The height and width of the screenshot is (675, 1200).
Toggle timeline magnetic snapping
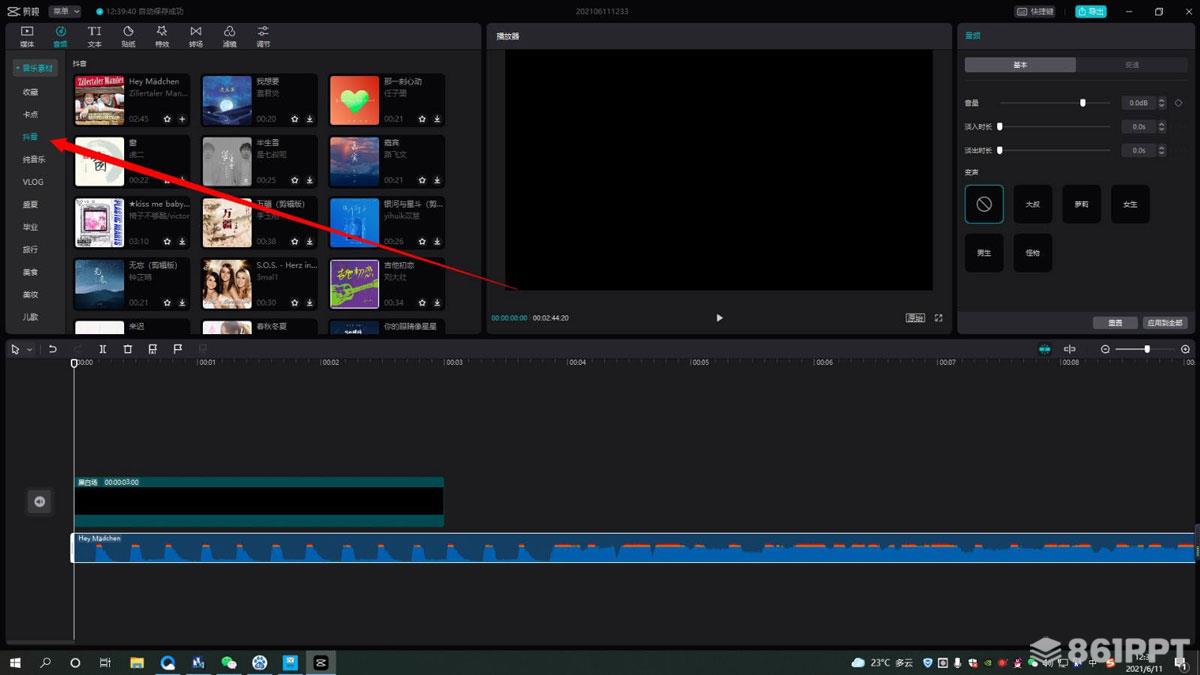1045,349
